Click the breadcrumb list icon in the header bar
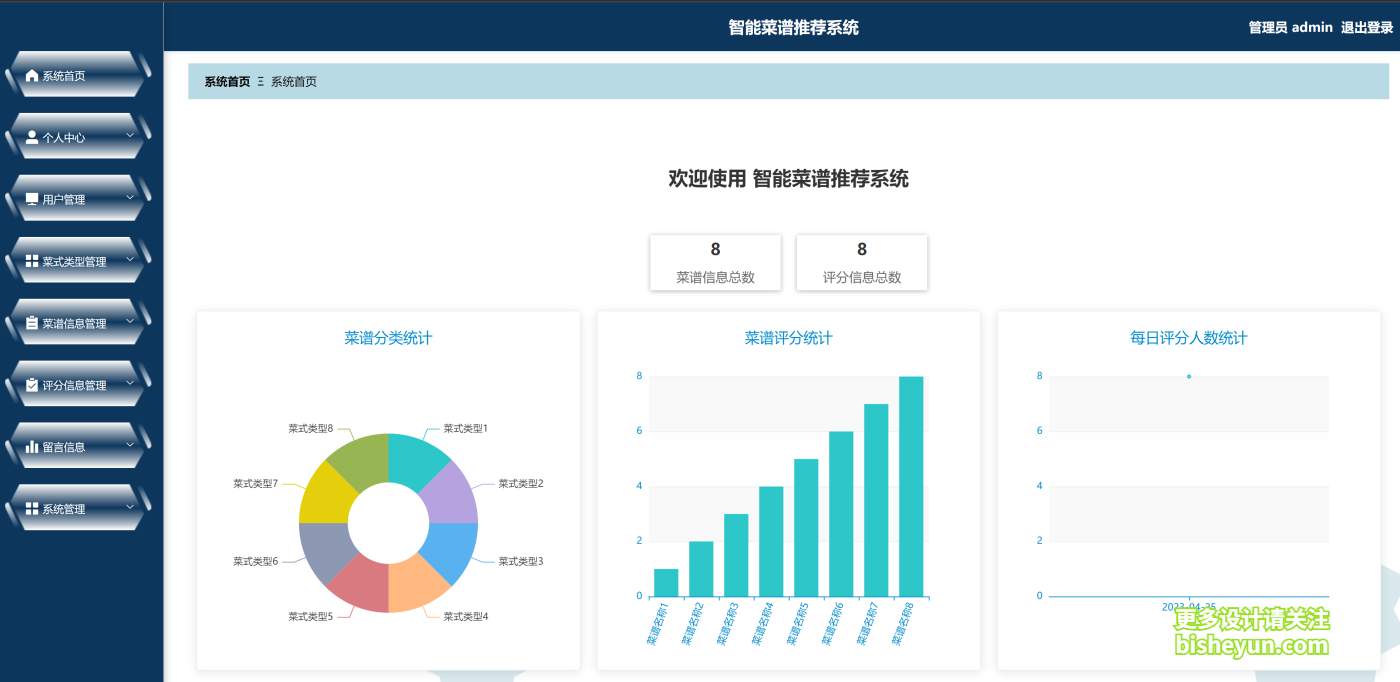 pyautogui.click(x=259, y=81)
